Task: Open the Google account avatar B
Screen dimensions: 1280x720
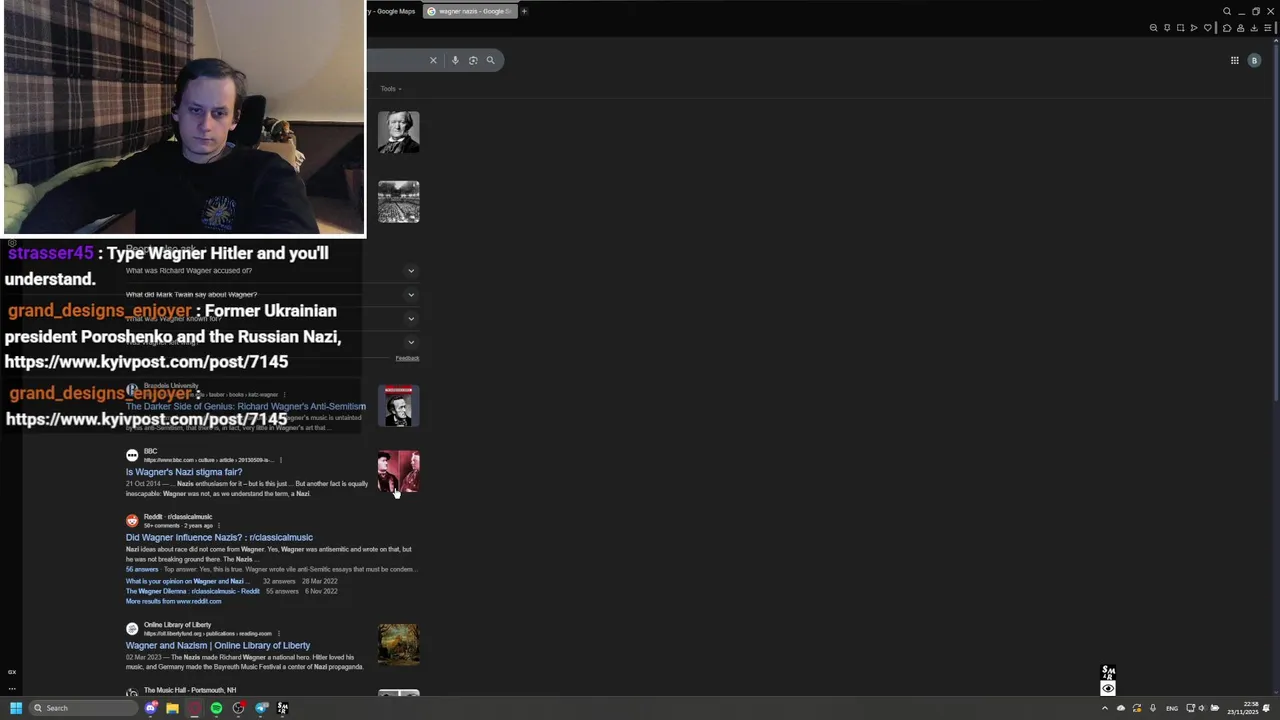Action: (1254, 60)
